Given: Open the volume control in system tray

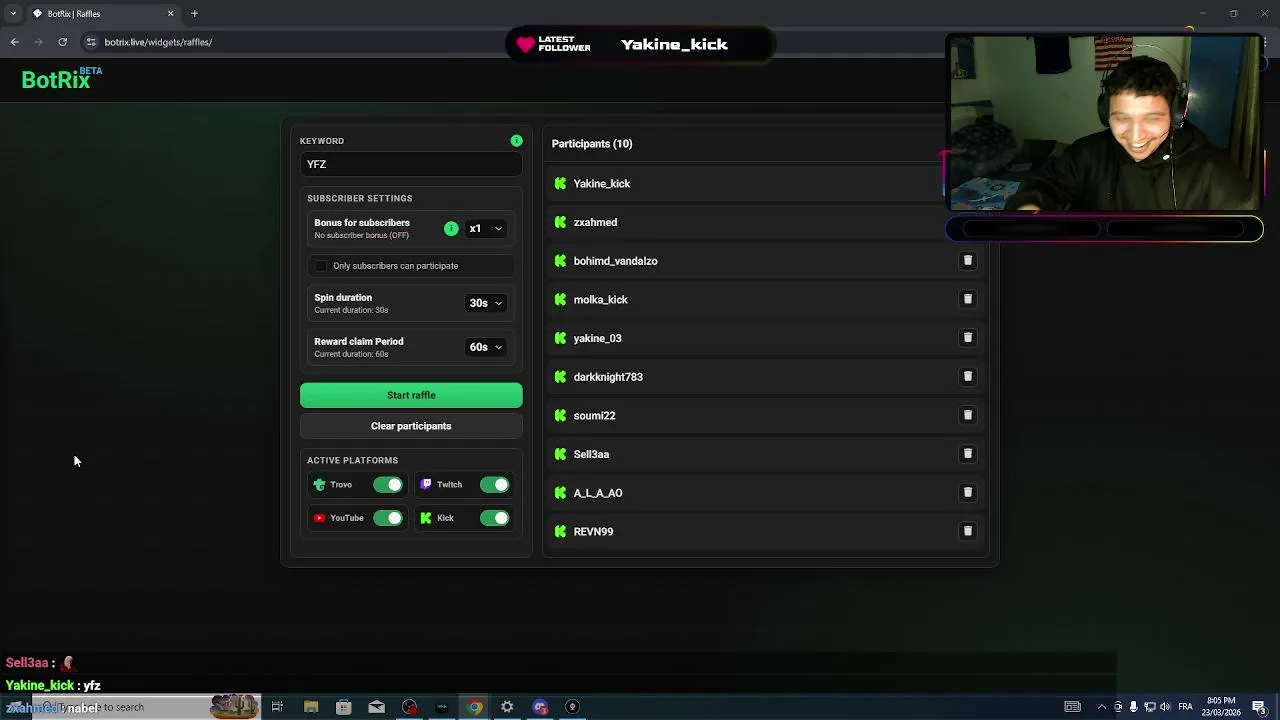Looking at the screenshot, I should [x=1165, y=707].
